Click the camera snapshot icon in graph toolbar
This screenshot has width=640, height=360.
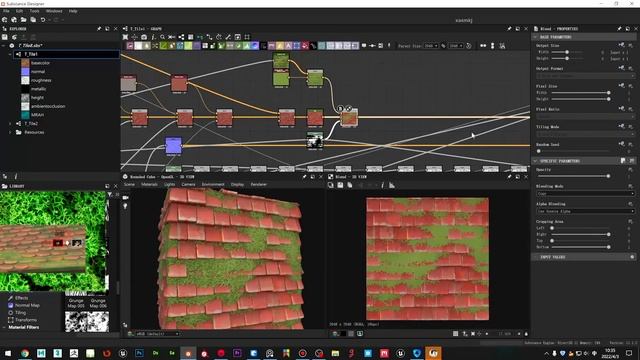144,37
